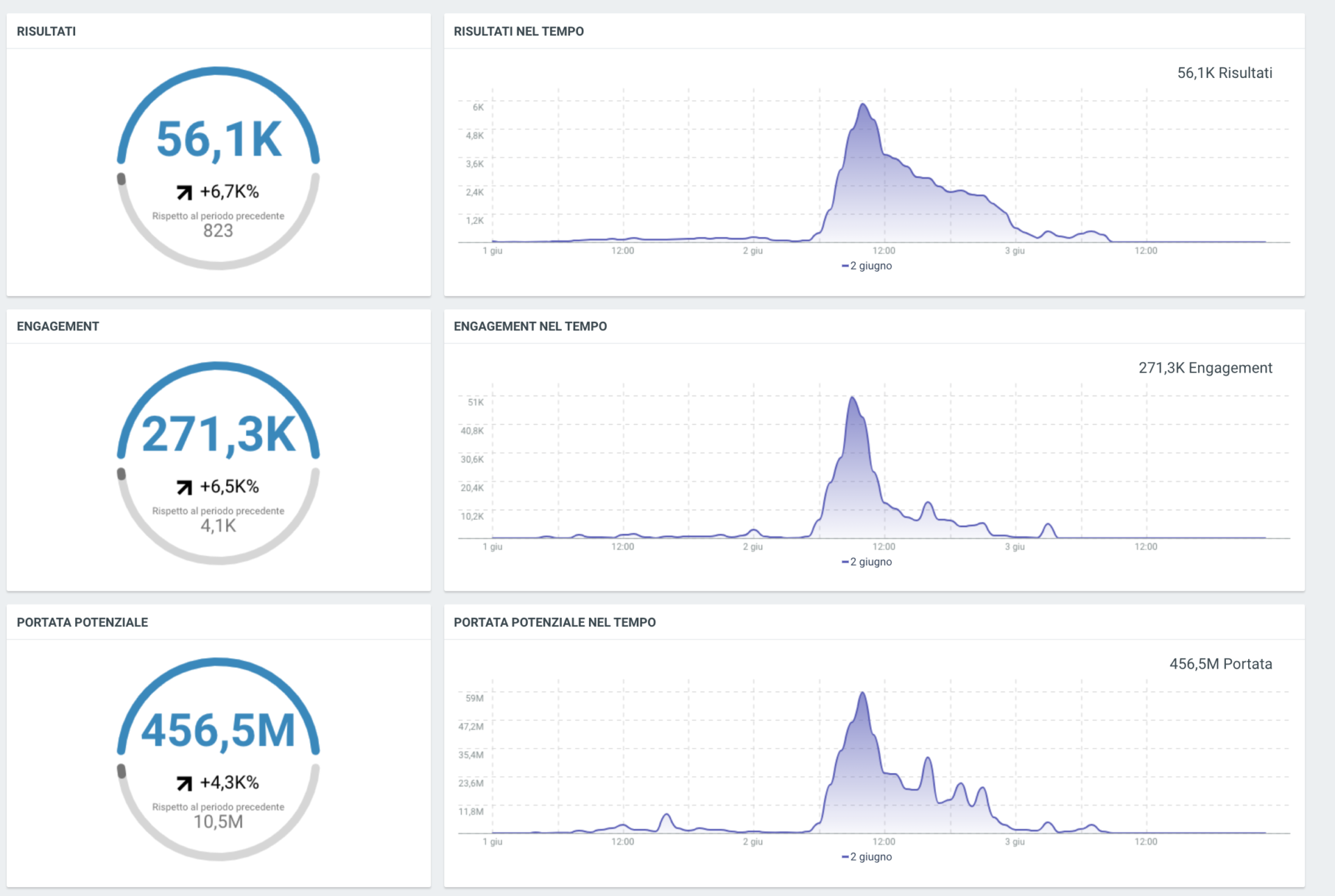This screenshot has width=1335, height=896.
Task: Select the PORTATA POTENZIALE panel title
Action: (82, 622)
